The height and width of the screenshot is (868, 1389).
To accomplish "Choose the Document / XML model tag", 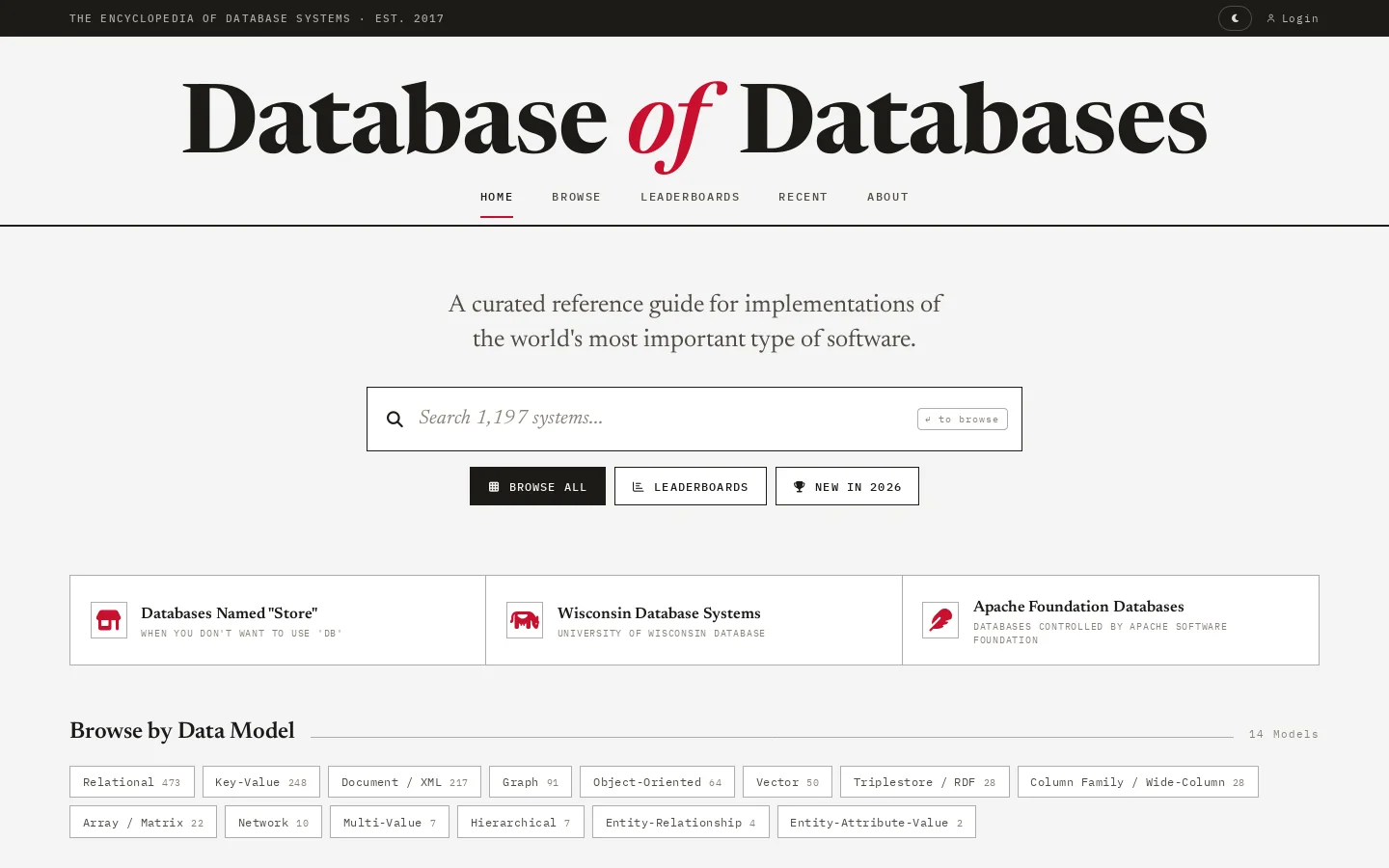I will coord(404,782).
